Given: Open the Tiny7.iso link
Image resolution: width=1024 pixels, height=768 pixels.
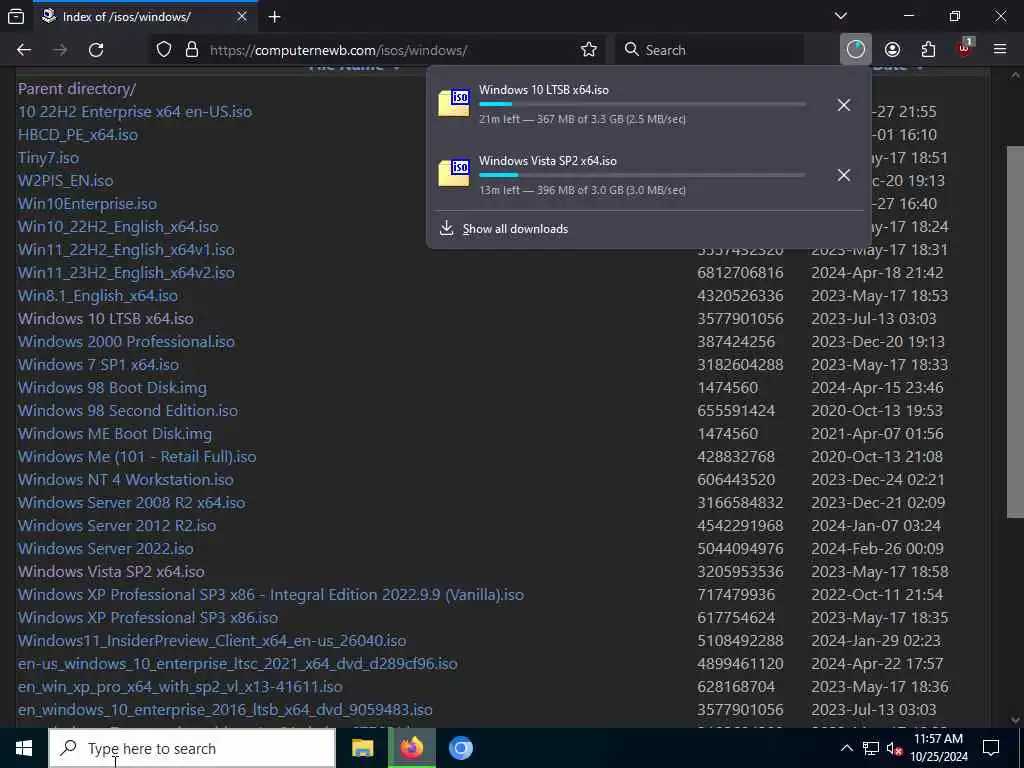Looking at the screenshot, I should pos(48,157).
